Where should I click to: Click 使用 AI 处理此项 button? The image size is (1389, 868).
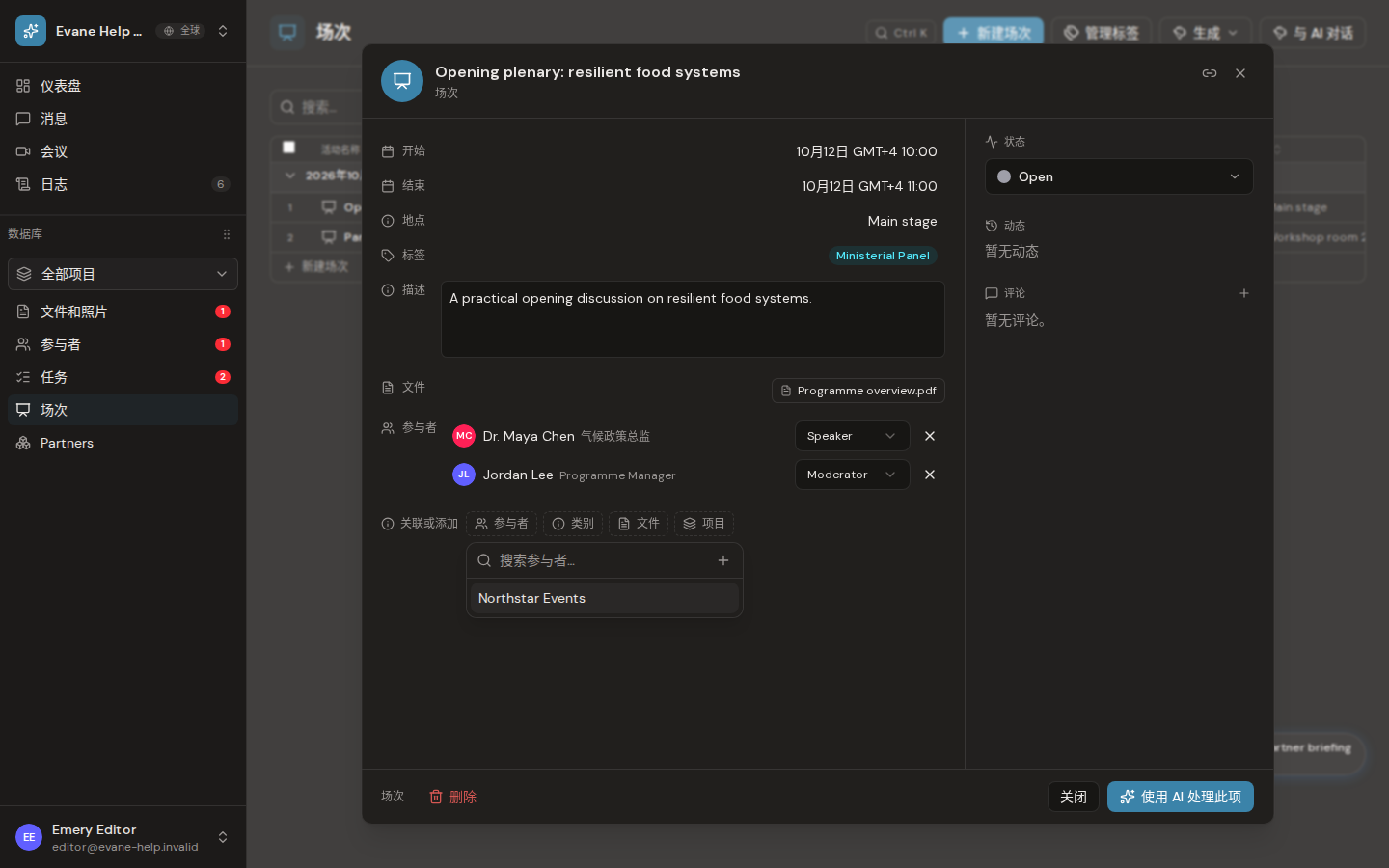[x=1181, y=797]
